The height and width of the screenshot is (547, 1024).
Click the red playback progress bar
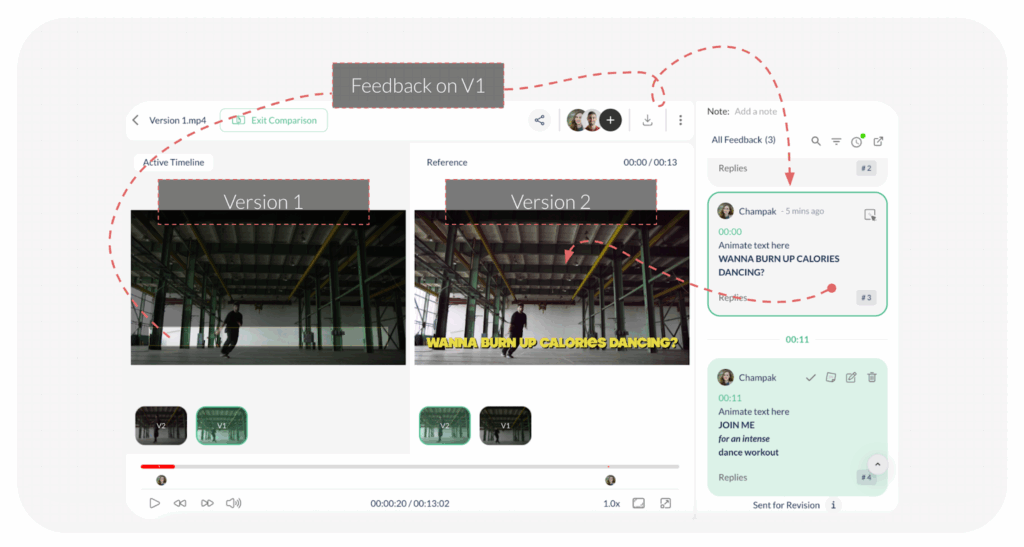[157, 467]
